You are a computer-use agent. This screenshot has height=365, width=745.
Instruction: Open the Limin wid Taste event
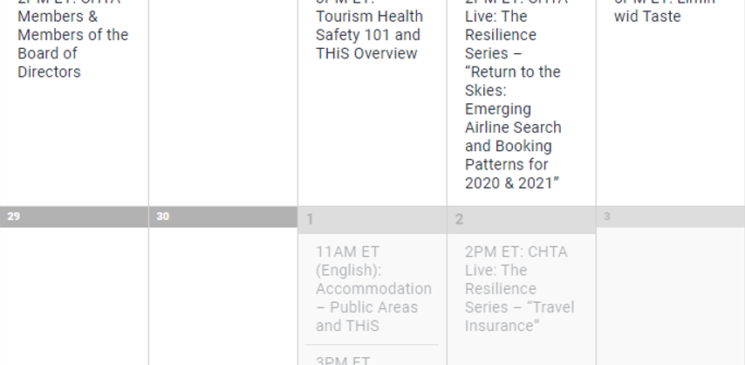[664, 11]
